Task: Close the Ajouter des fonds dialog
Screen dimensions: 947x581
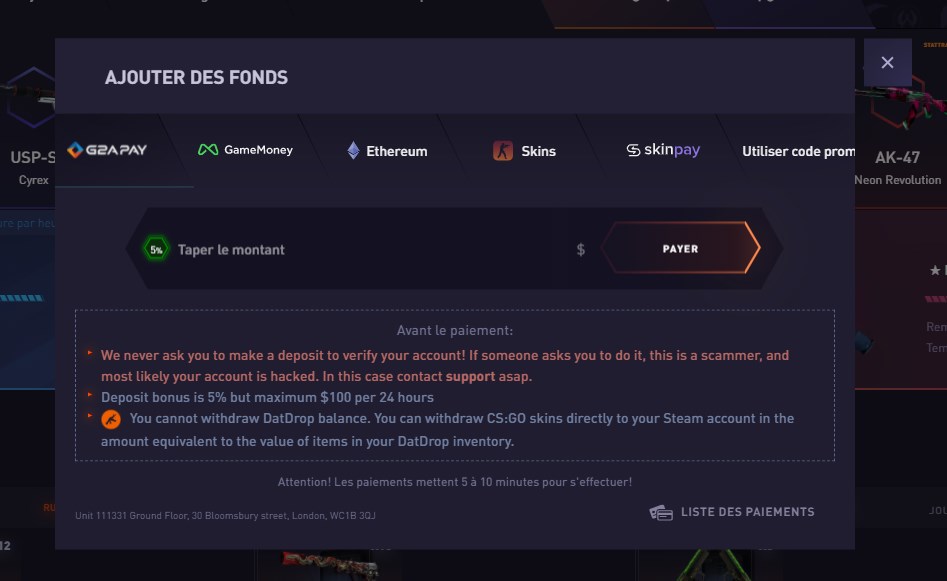Action: (x=887, y=62)
